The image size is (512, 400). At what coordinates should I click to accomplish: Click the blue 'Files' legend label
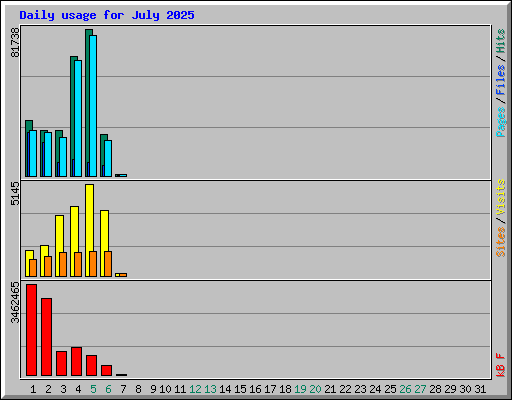(x=501, y=80)
